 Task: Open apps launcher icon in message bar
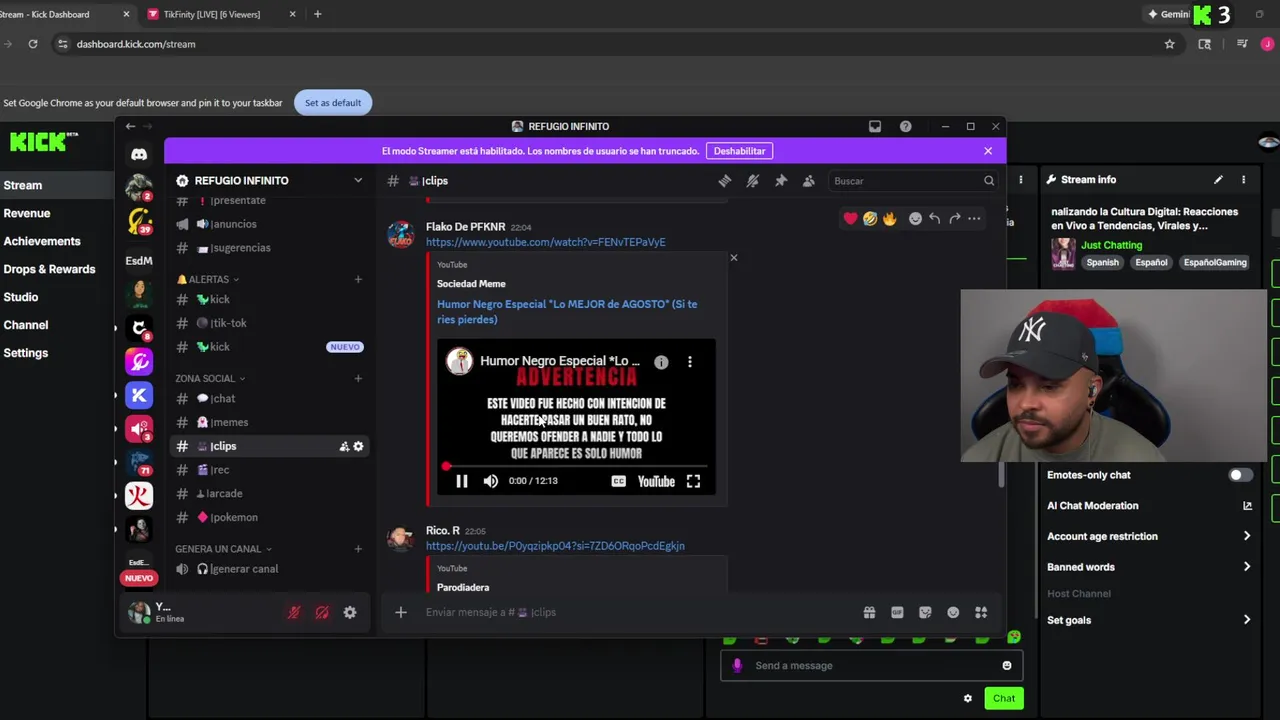tap(981, 612)
